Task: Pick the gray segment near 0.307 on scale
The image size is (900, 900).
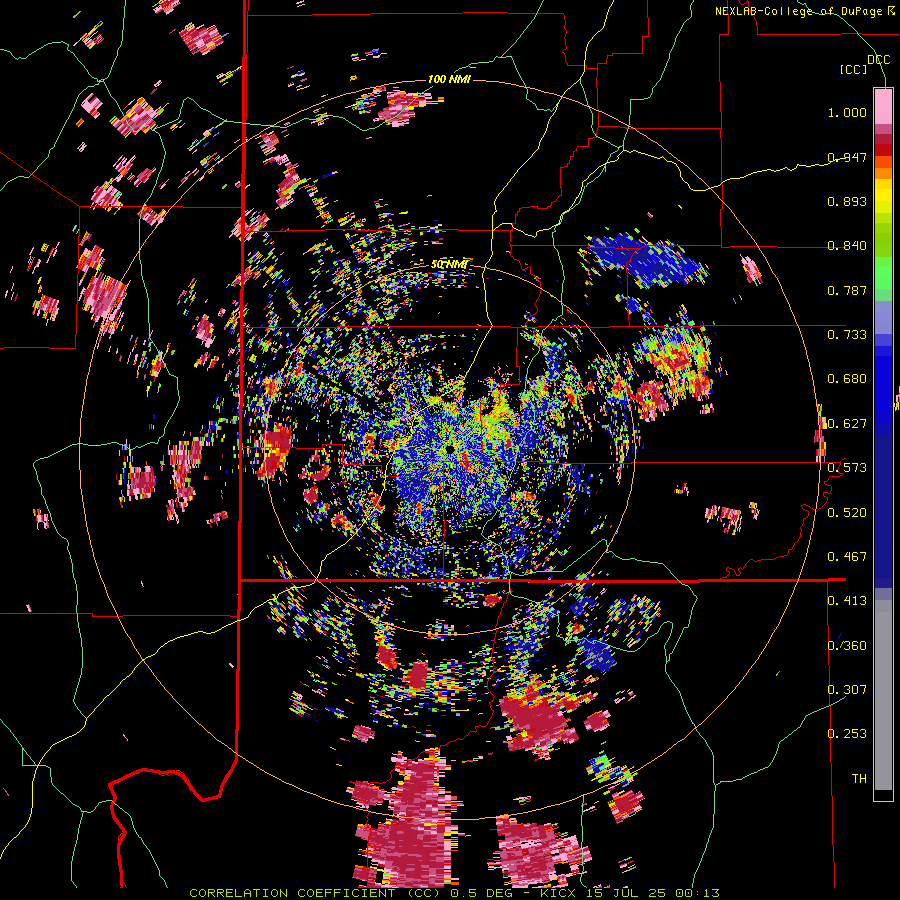Action: 883,695
